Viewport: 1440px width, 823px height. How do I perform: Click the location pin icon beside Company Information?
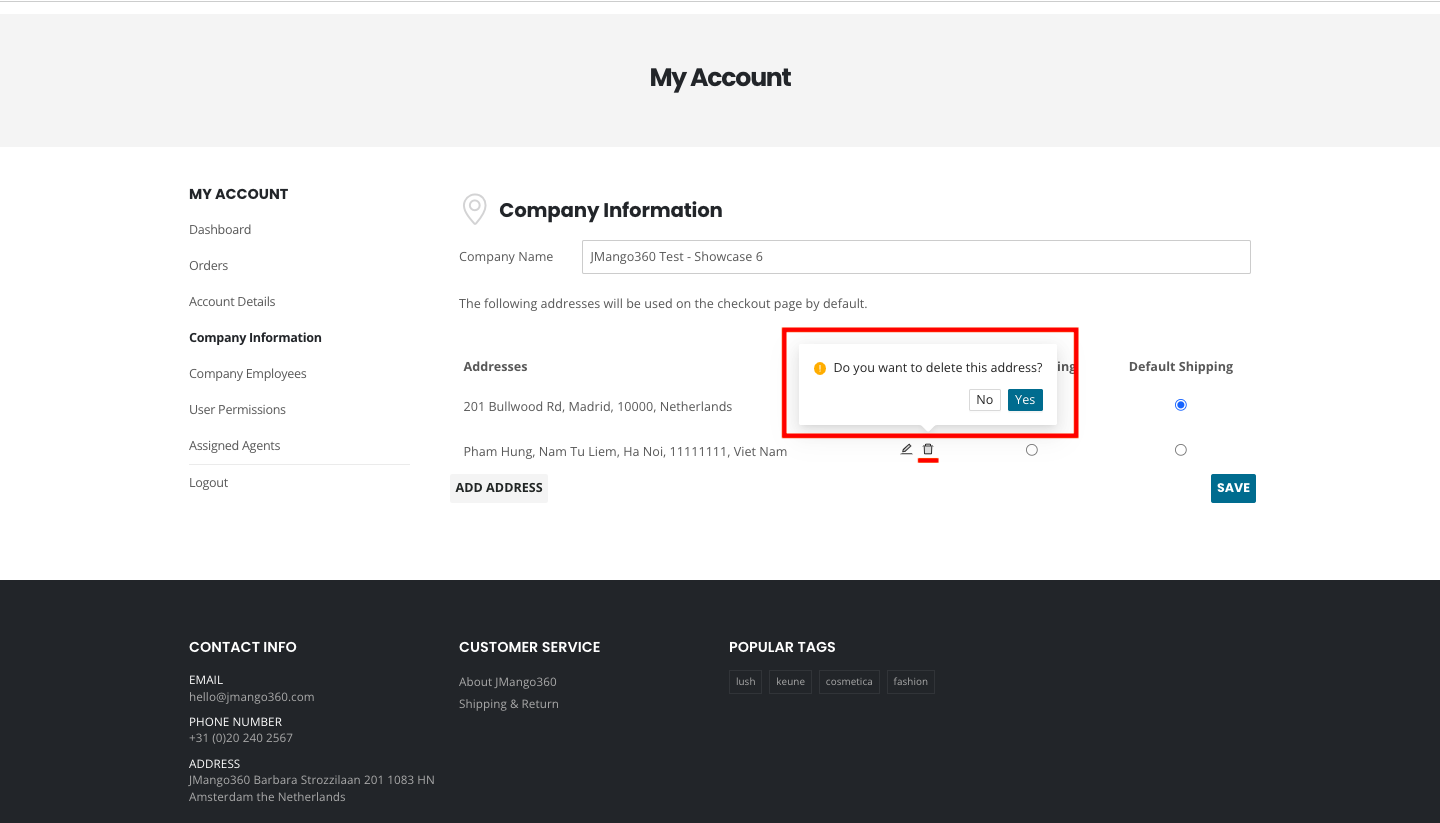473,210
